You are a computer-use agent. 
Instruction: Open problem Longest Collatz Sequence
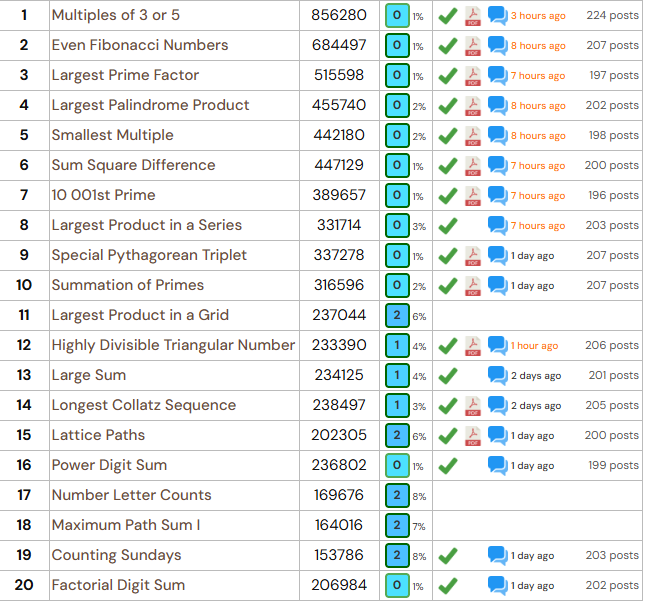point(144,405)
